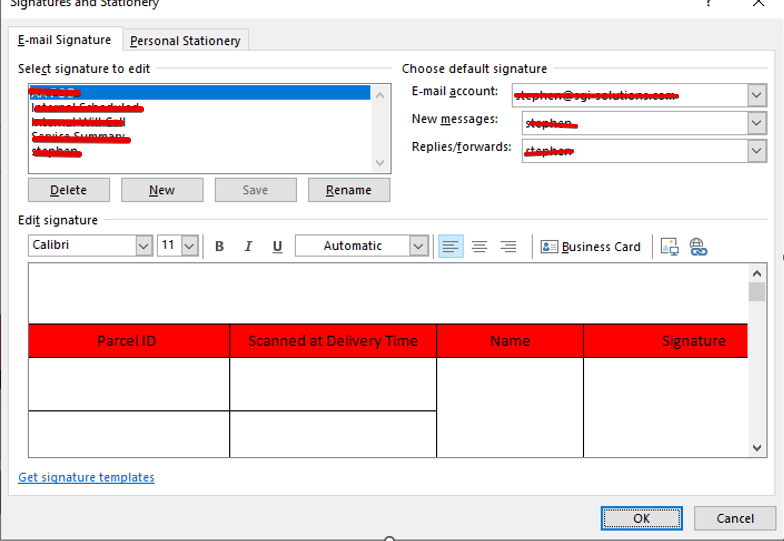This screenshot has height=541, width=784.
Task: Insert a Business Card
Action: (x=590, y=246)
